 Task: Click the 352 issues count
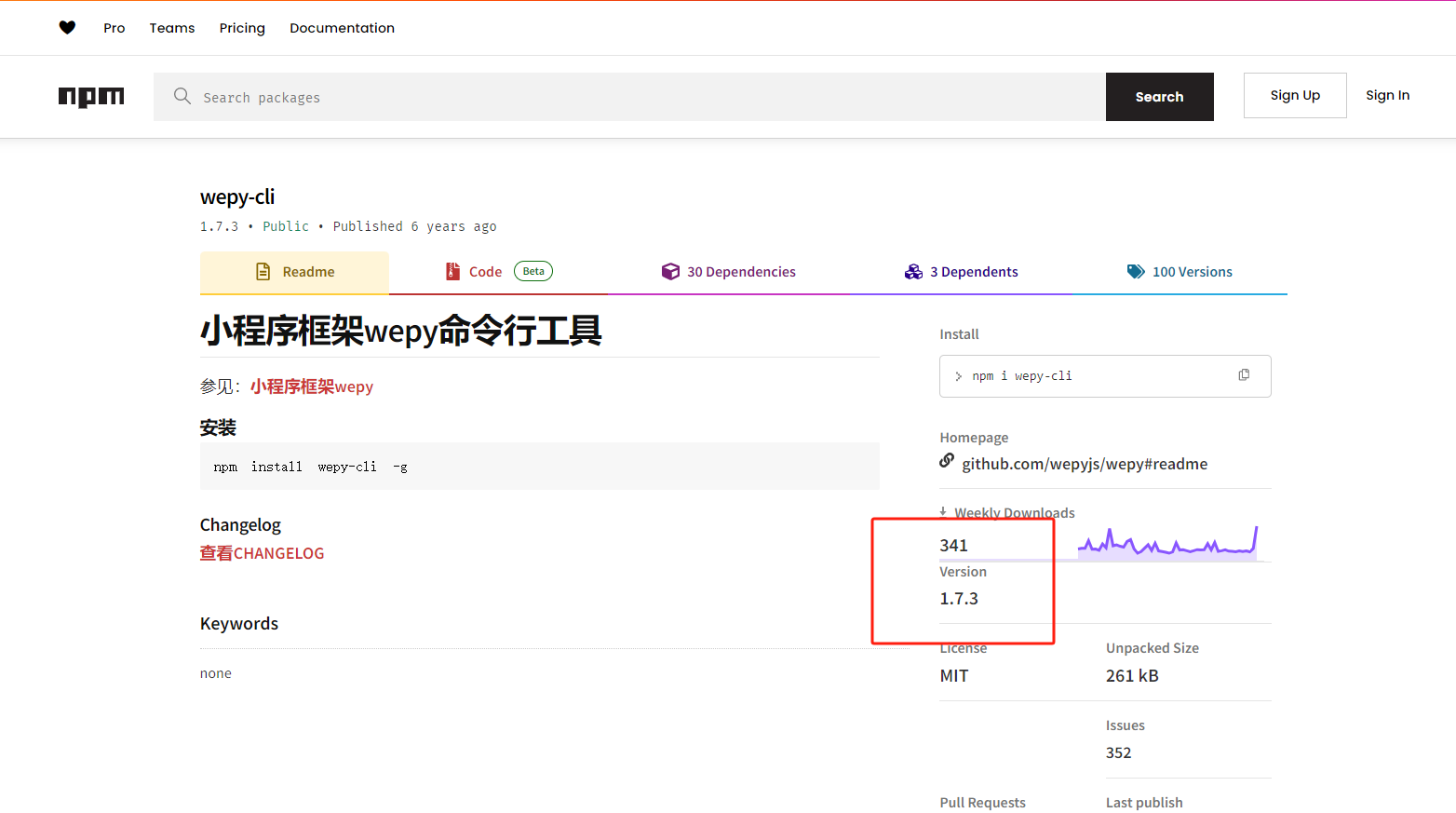(1119, 752)
